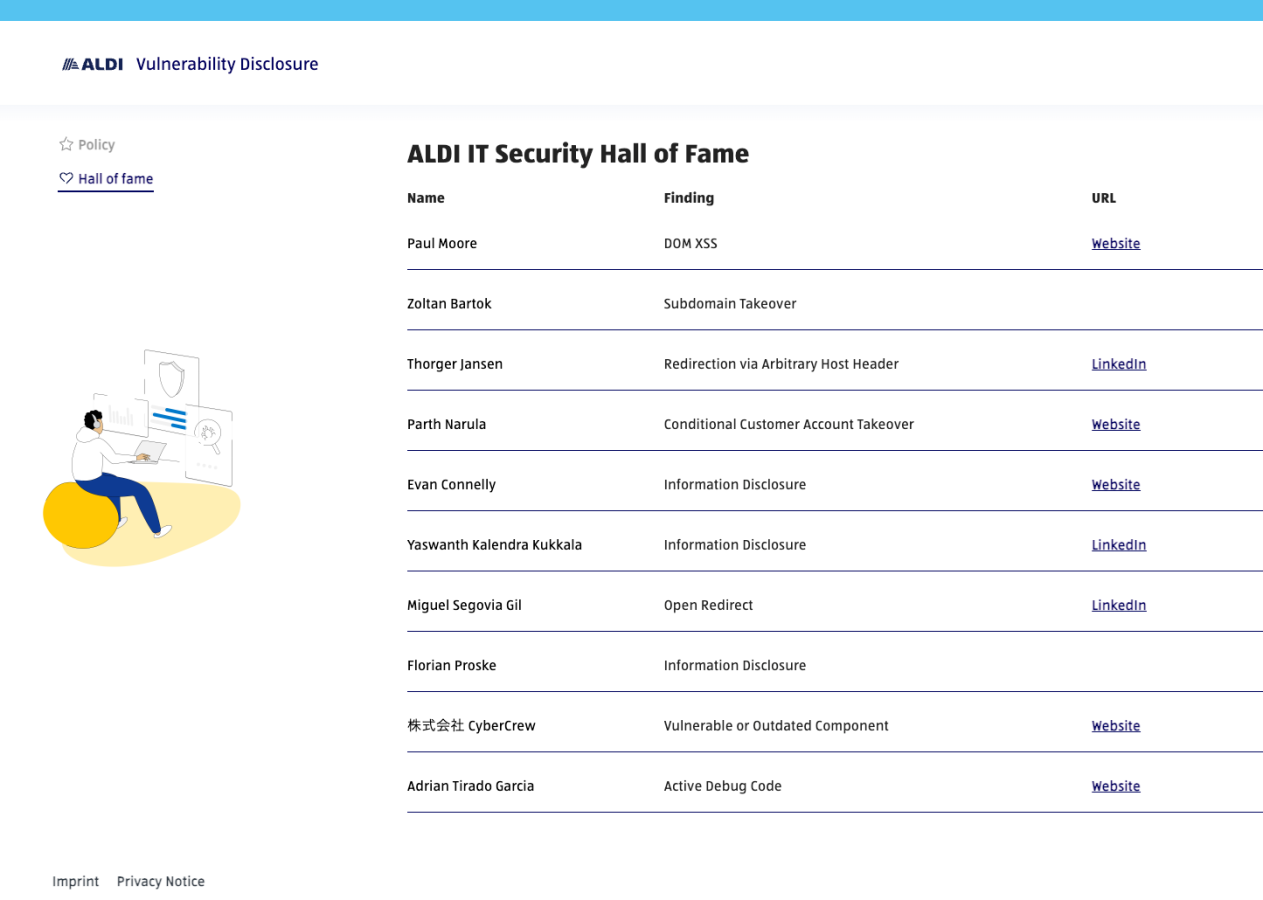Click the ALDI logo in header
Image resolution: width=1263 pixels, height=900 pixels.
[92, 64]
